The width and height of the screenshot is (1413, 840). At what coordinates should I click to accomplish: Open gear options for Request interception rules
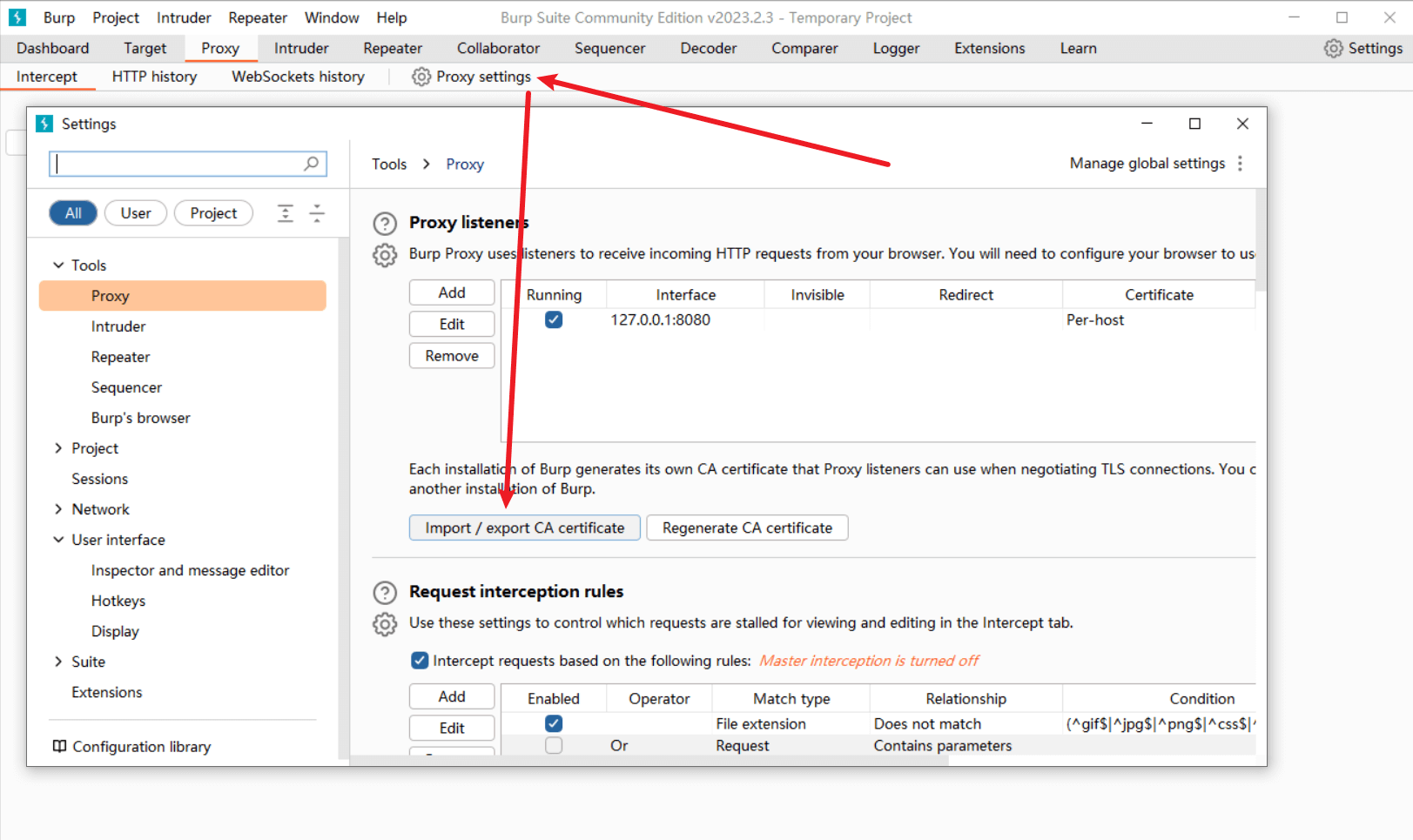pyautogui.click(x=385, y=624)
